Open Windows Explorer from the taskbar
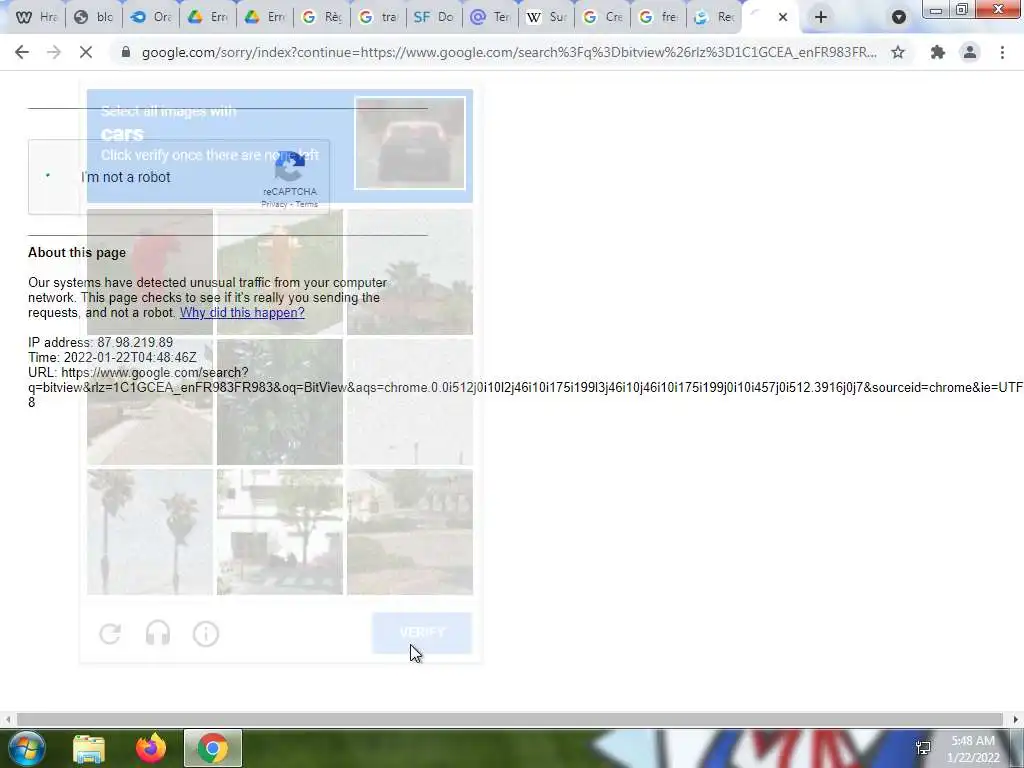This screenshot has height=768, width=1024. [88, 748]
